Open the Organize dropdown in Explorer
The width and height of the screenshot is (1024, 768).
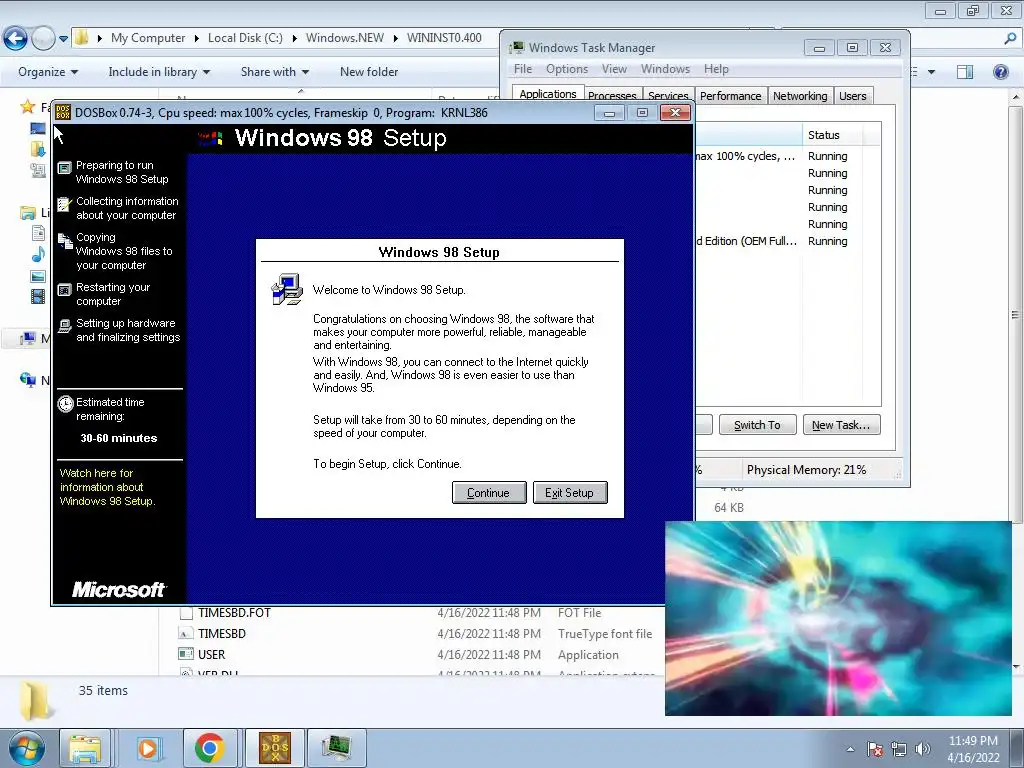[48, 72]
